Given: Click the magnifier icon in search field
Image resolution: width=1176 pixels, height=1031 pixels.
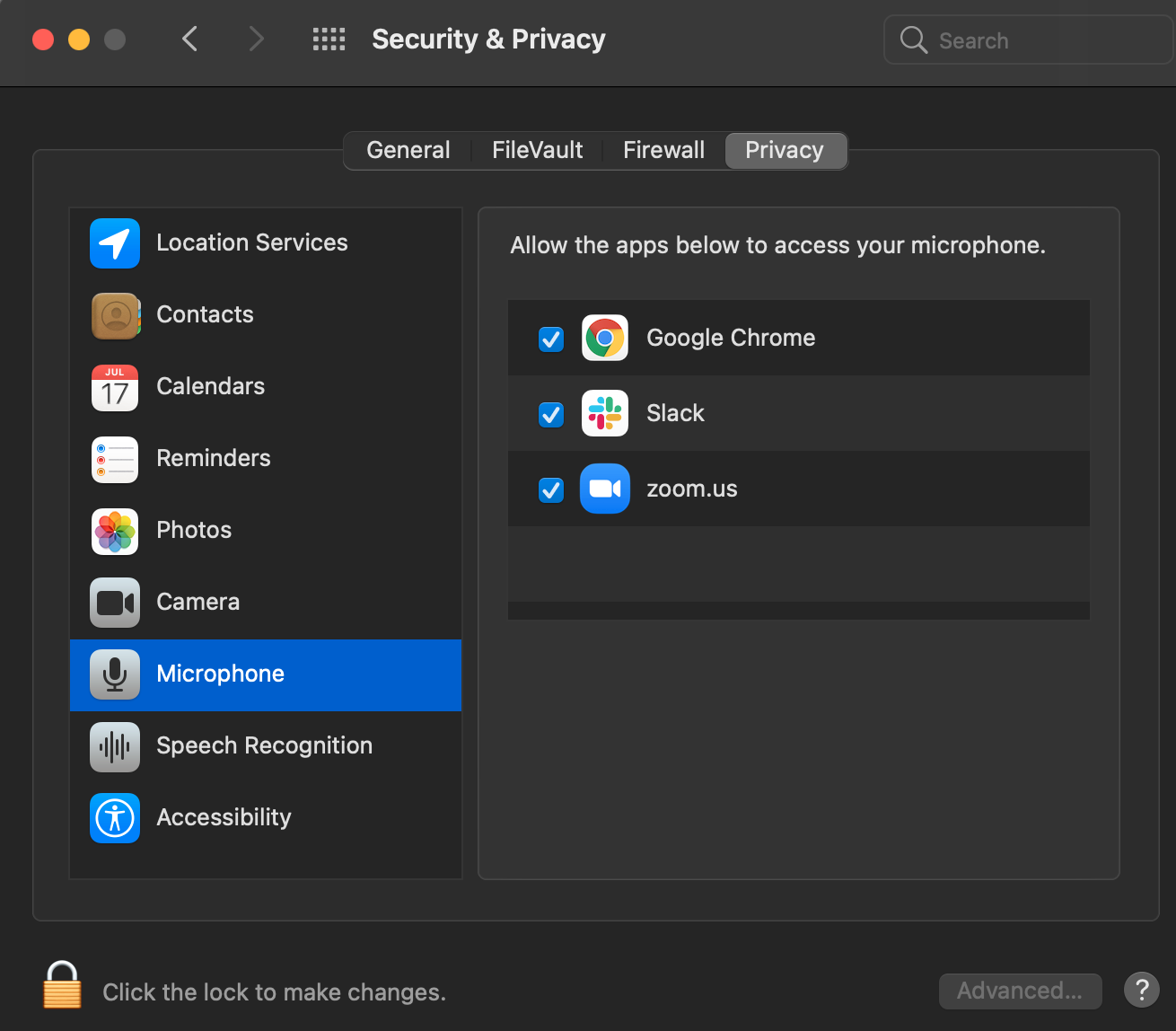Looking at the screenshot, I should pyautogui.click(x=913, y=40).
